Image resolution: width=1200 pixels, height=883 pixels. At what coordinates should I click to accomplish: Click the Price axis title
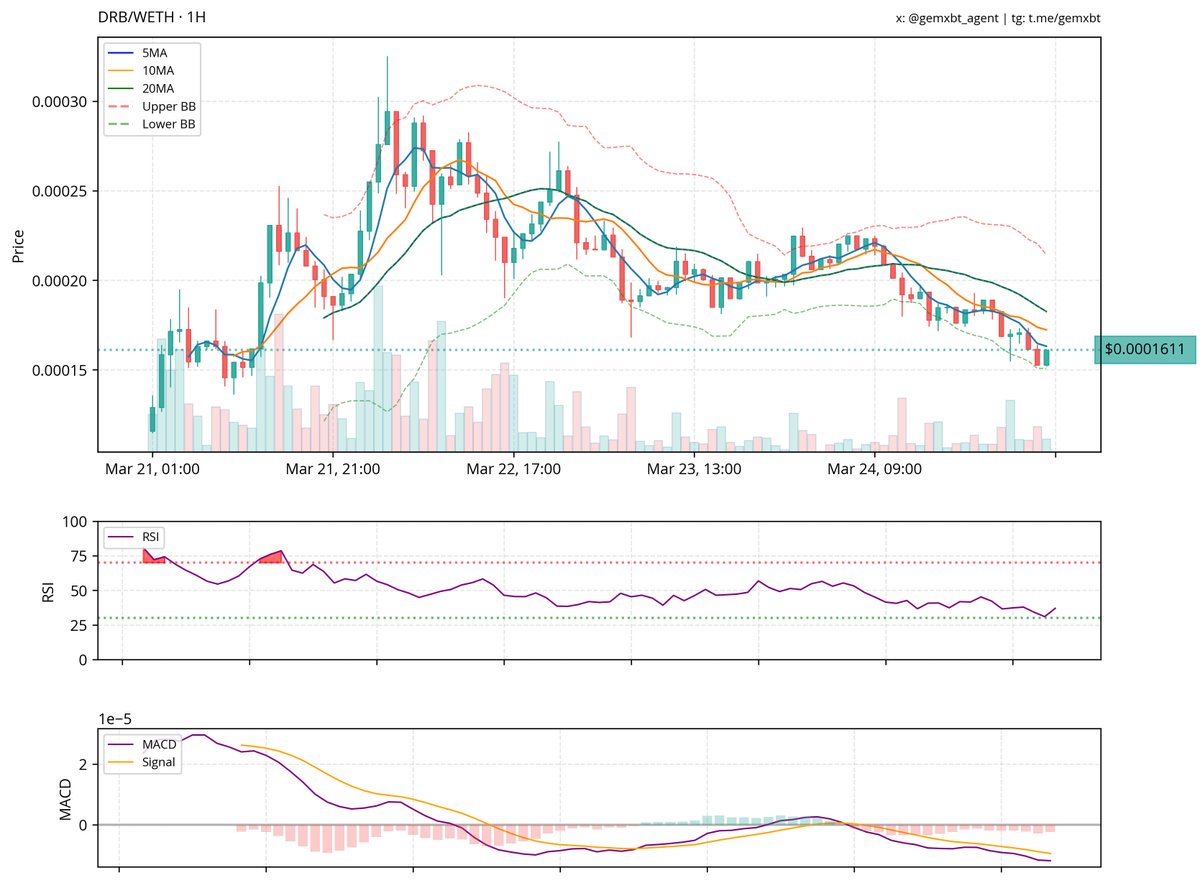pos(18,244)
